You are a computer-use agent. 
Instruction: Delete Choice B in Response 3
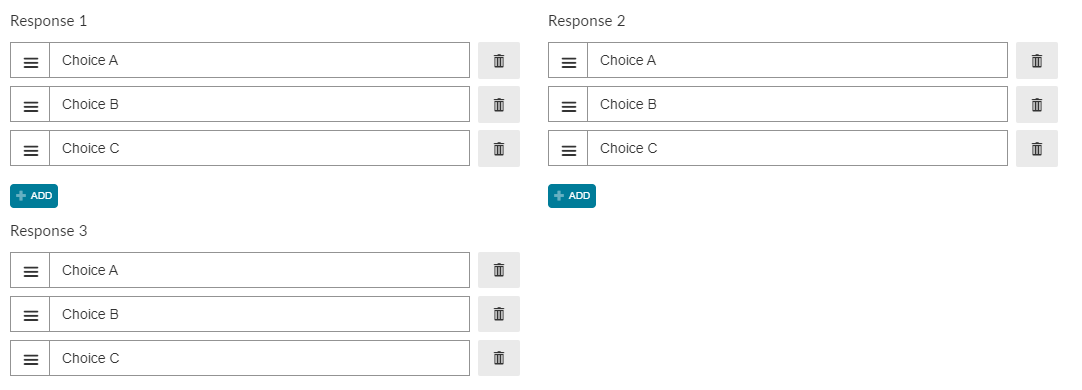(499, 314)
